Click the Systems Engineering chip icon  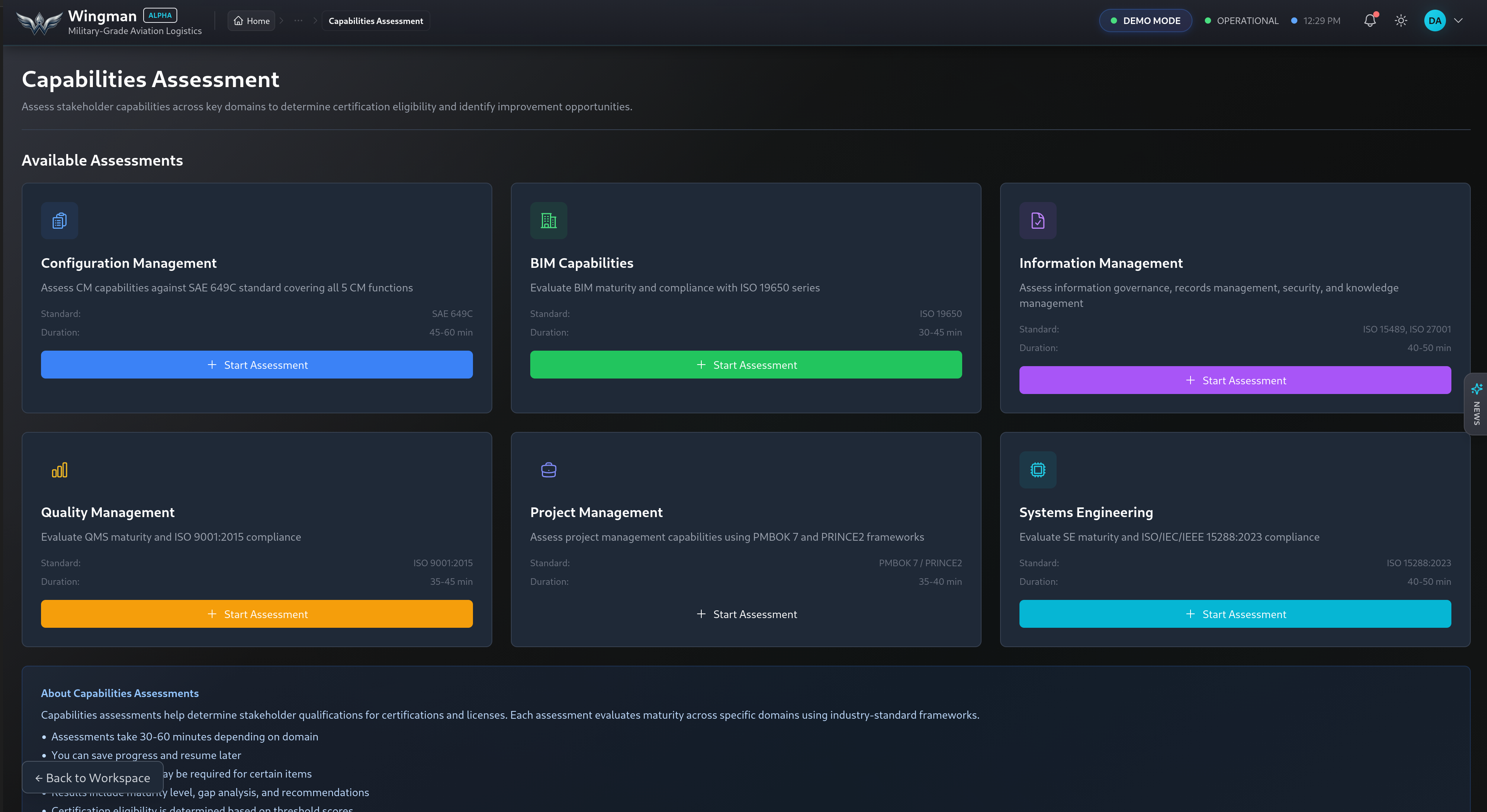(1037, 470)
